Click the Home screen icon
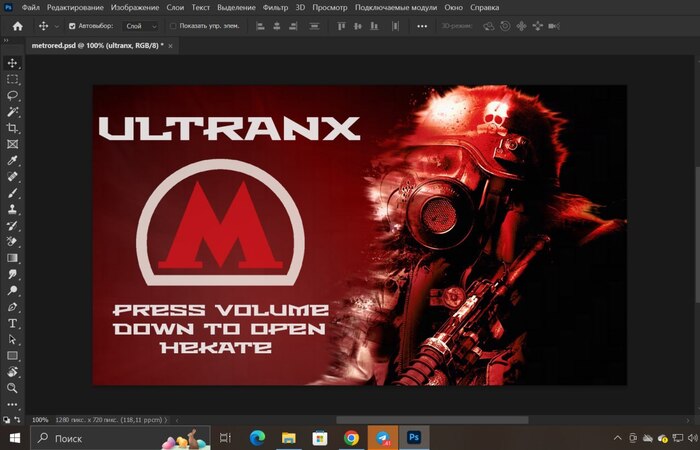Screen dimensions: 700x450 (17, 26)
